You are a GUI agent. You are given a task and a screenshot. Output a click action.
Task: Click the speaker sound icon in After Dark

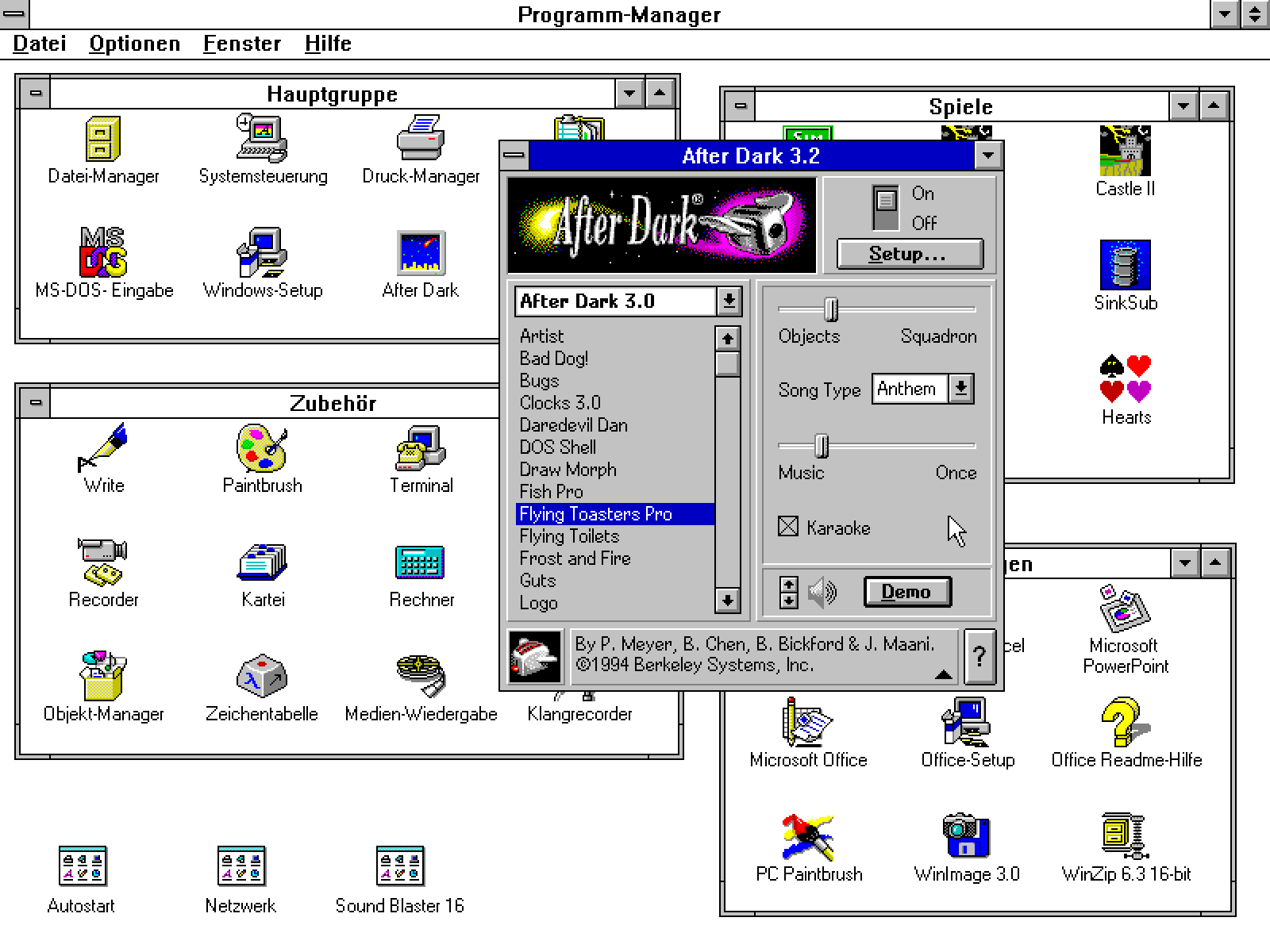[x=822, y=592]
